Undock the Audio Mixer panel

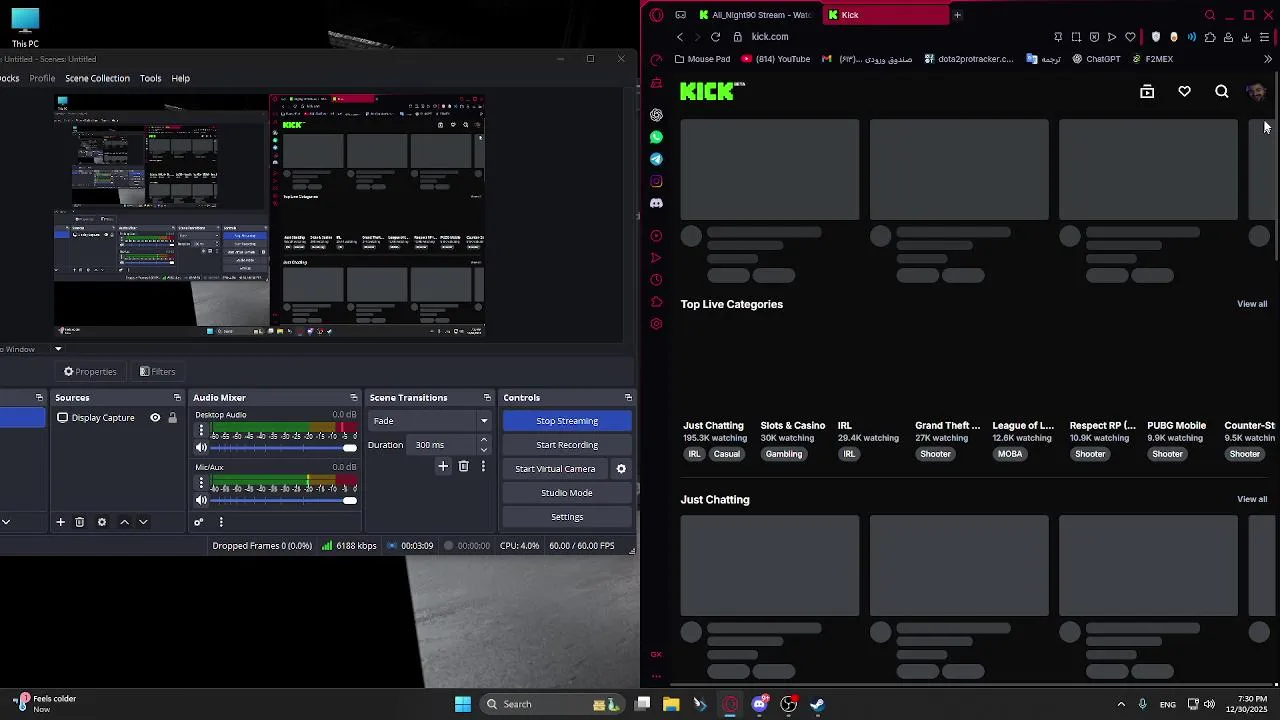tap(353, 398)
